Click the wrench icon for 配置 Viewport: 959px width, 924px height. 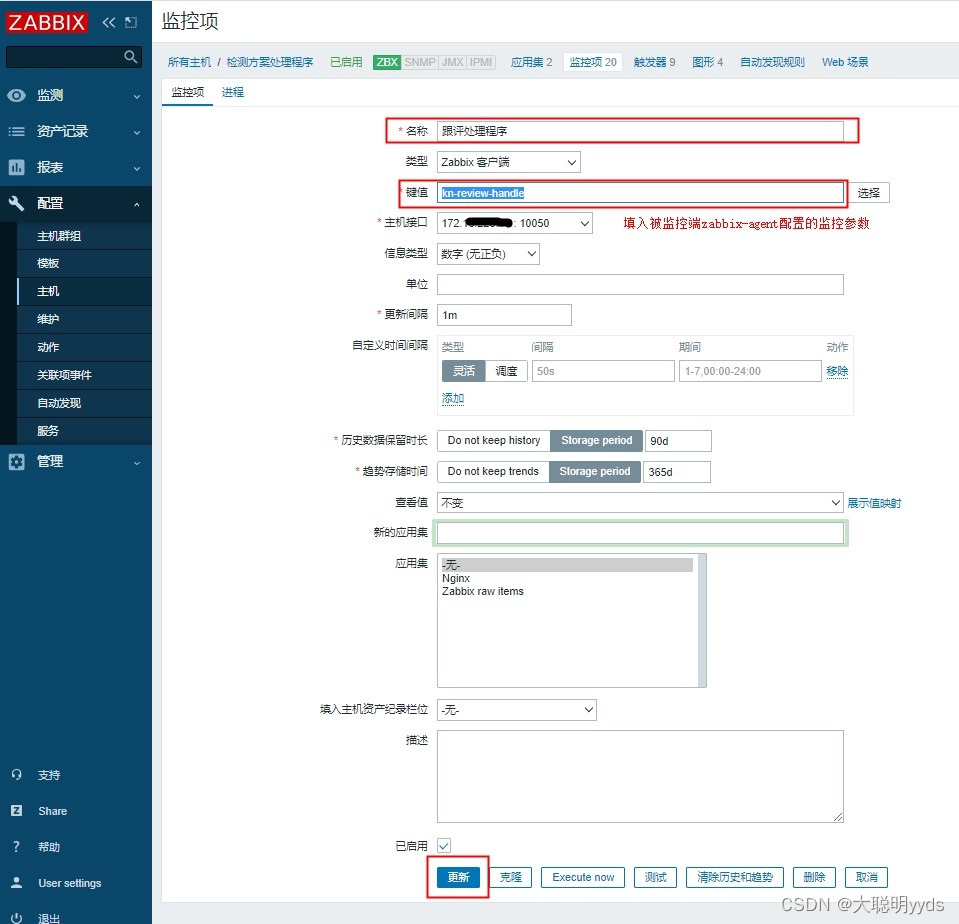(17, 203)
